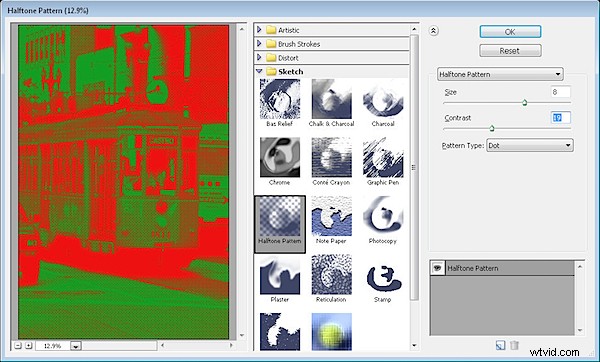Click the Sketch folder icon
Screen dimensions: 600x362
click(x=271, y=72)
